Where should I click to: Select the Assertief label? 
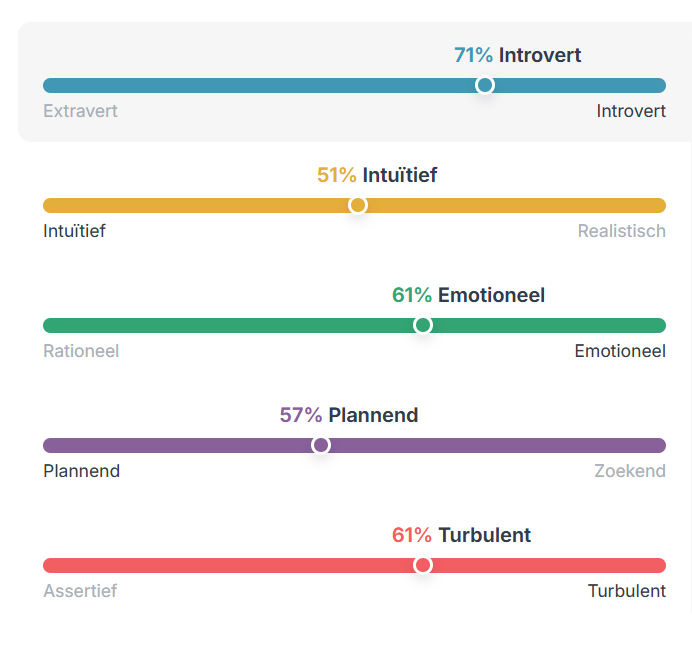point(80,591)
